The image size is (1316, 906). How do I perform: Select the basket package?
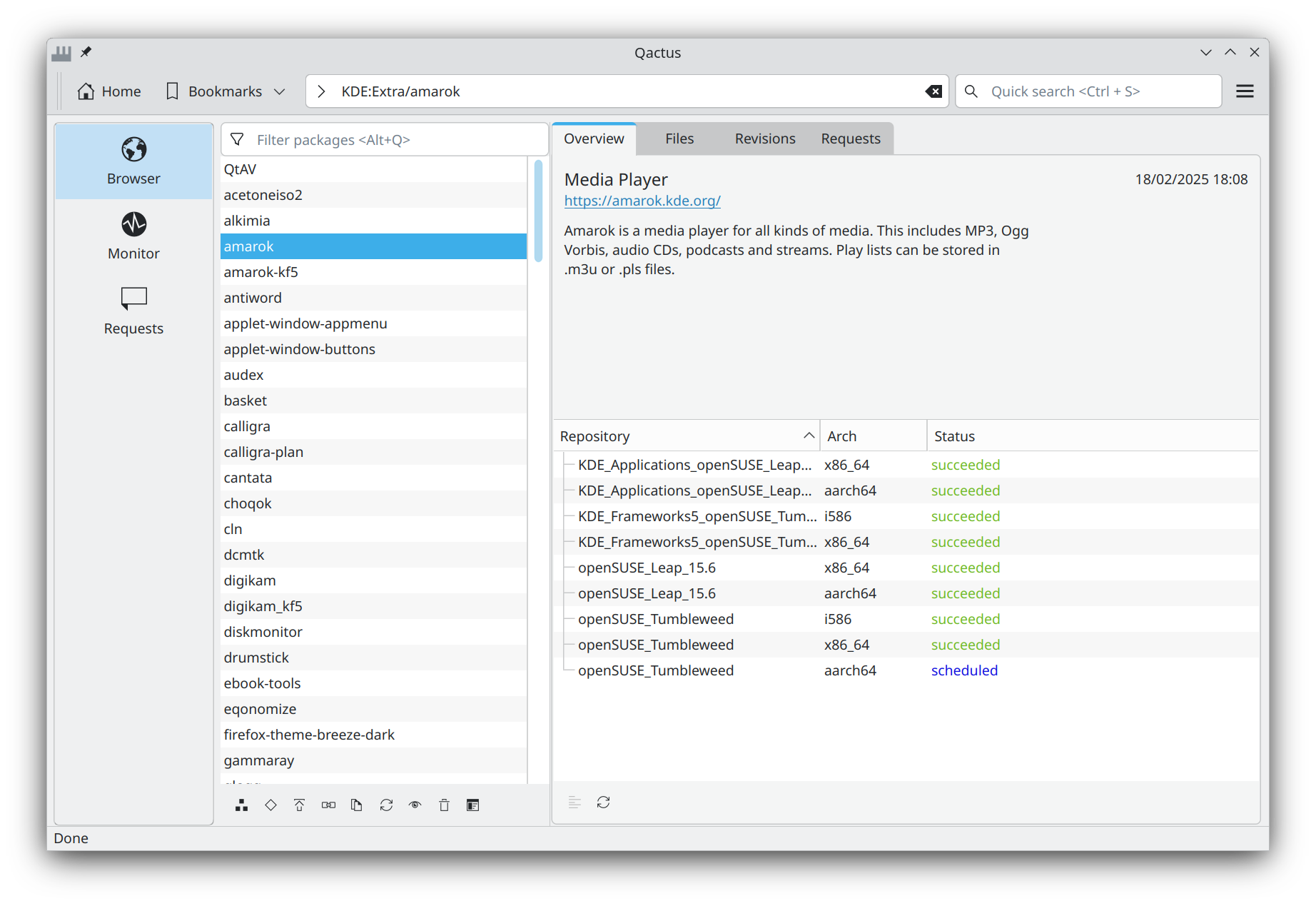373,401
